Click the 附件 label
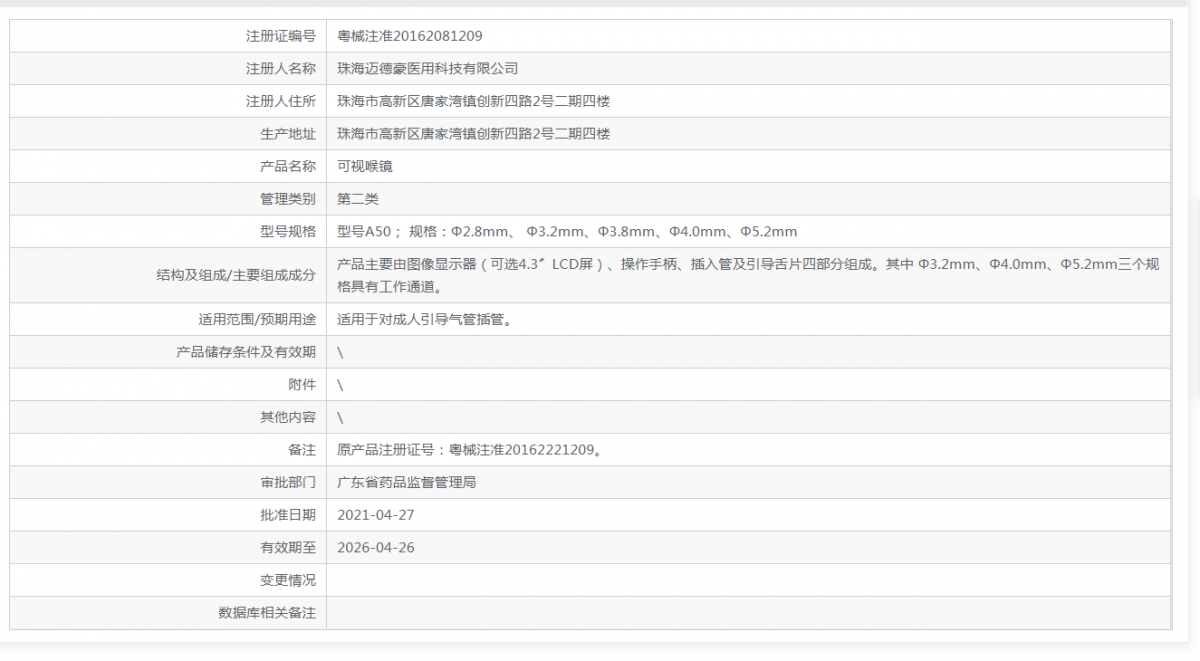The width and height of the screenshot is (1200, 661). (x=302, y=385)
